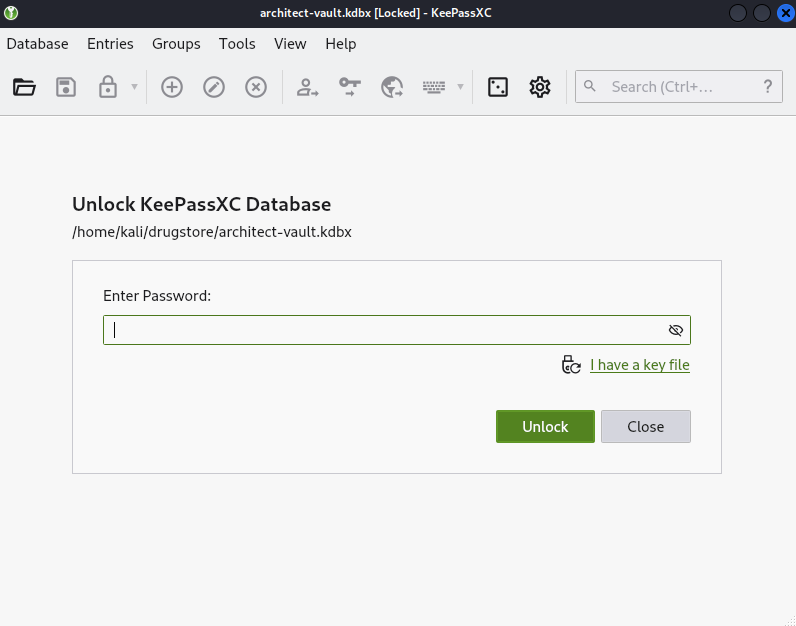796x626 pixels.
Task: Focus the Enter Password field
Action: pos(385,330)
